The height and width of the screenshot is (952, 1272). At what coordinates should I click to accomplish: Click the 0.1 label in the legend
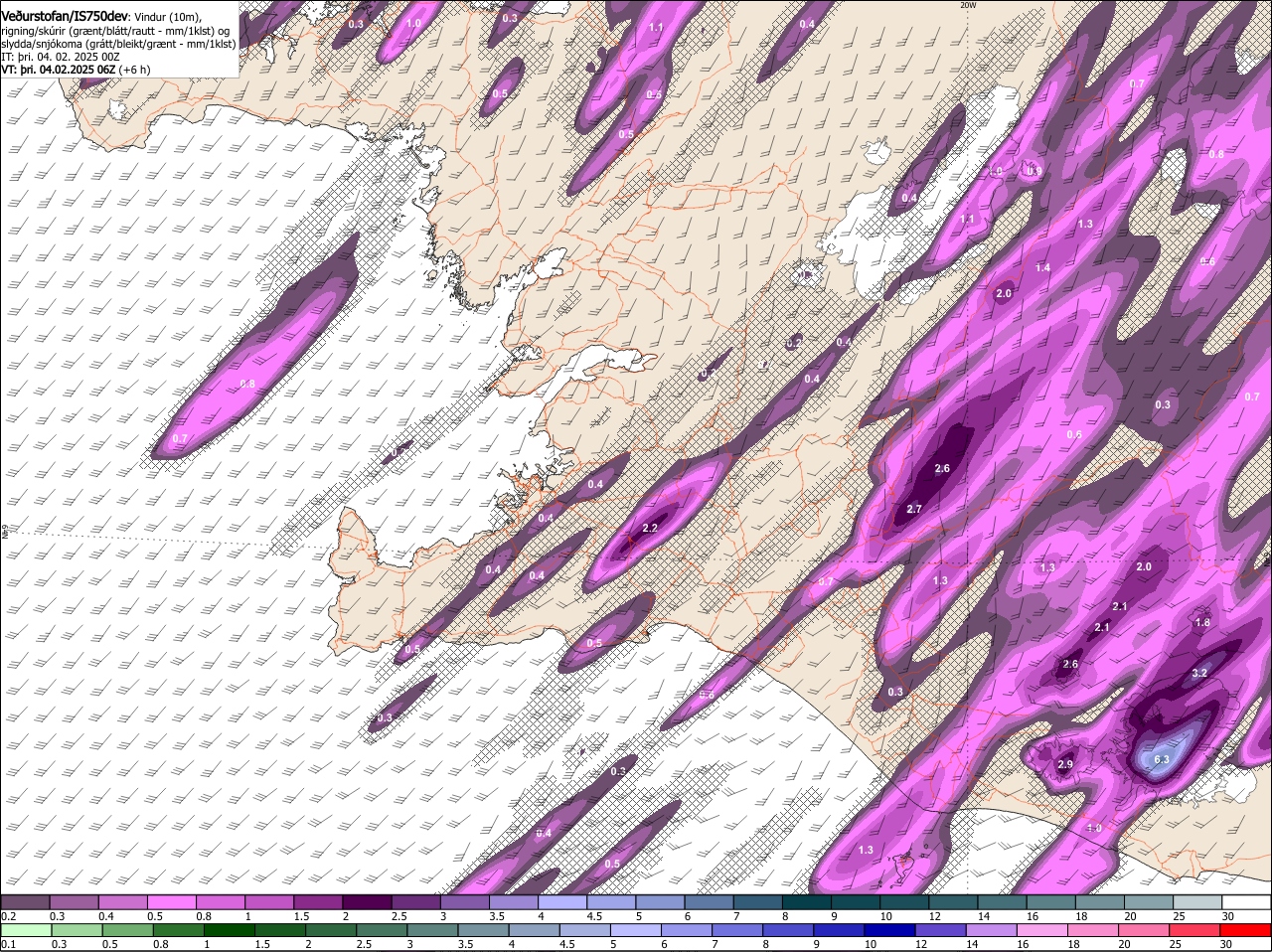8,944
